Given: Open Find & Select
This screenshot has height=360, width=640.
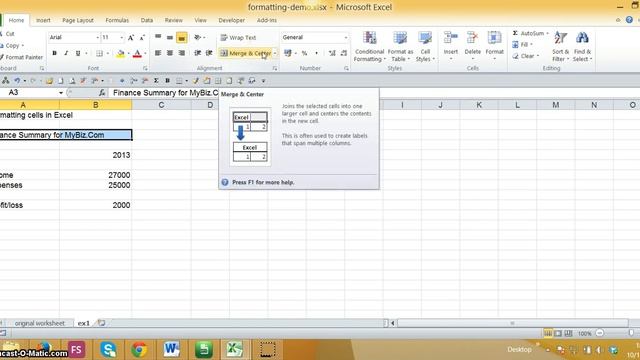Looking at the screenshot, I should pos(582,47).
